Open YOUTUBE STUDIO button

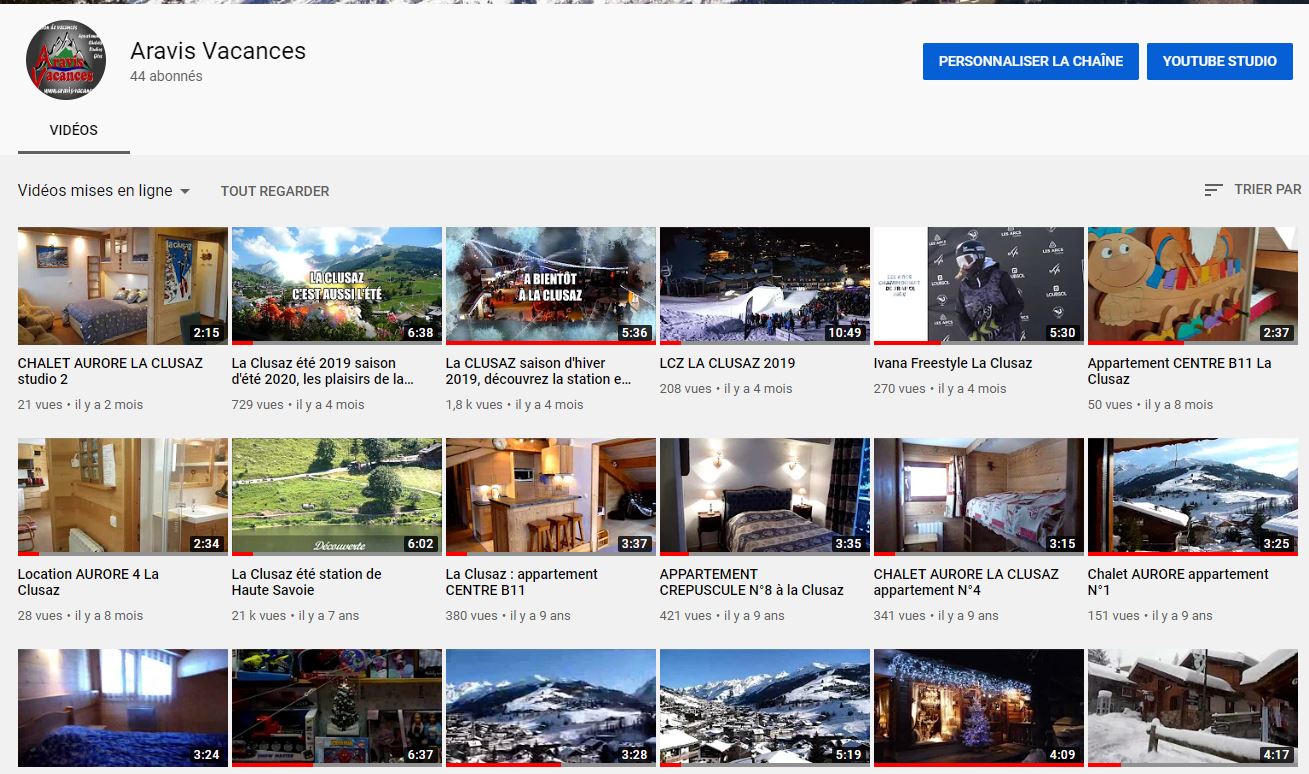coord(1219,61)
